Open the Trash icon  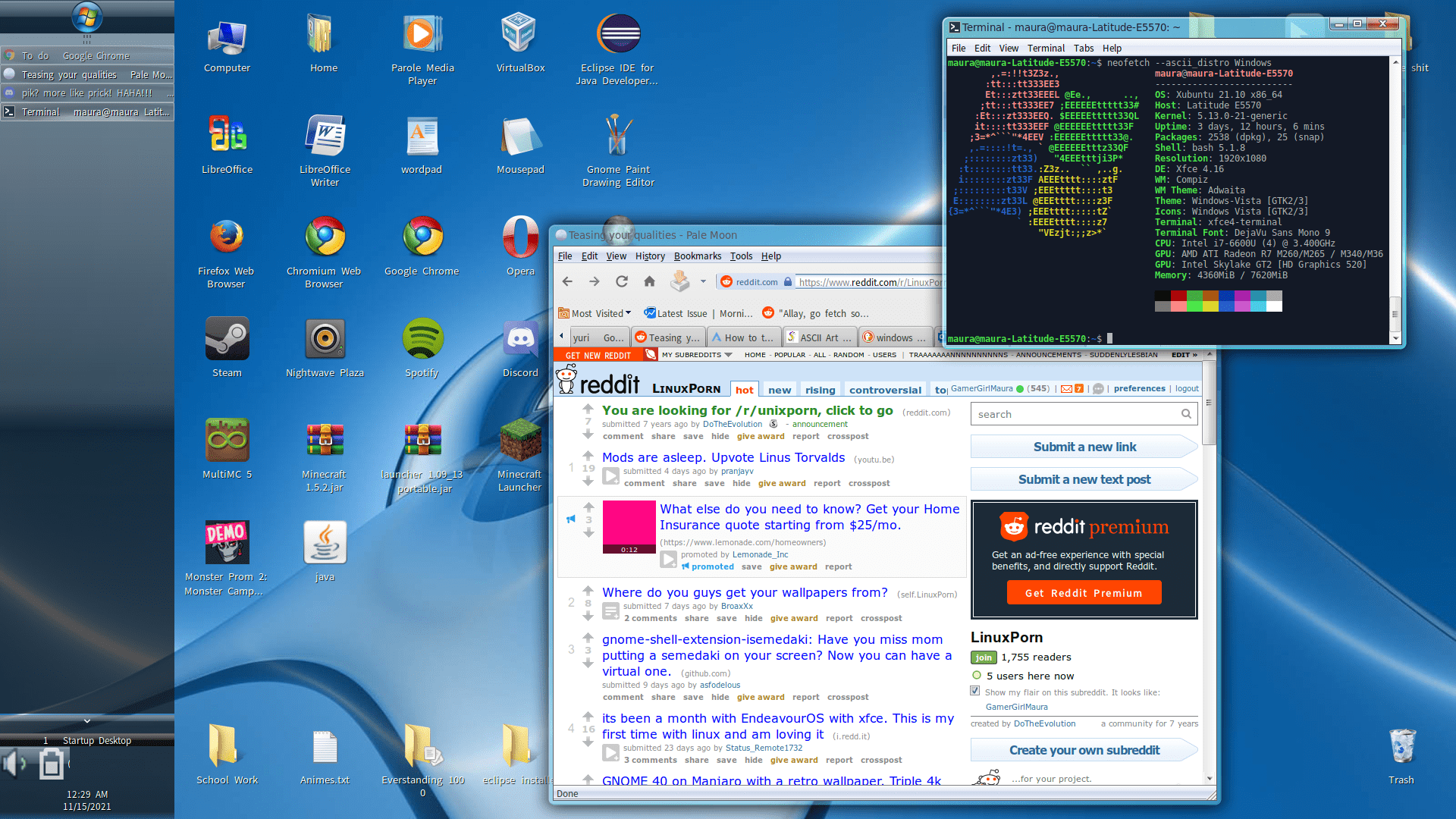tap(1401, 746)
